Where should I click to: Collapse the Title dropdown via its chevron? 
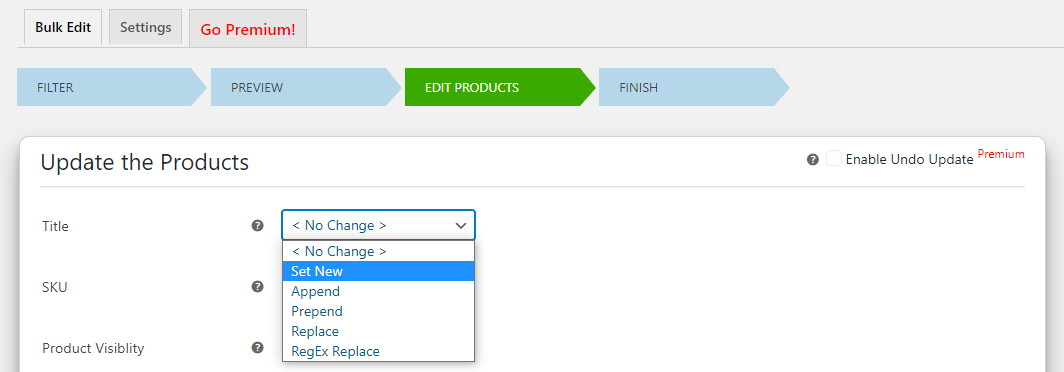[461, 225]
